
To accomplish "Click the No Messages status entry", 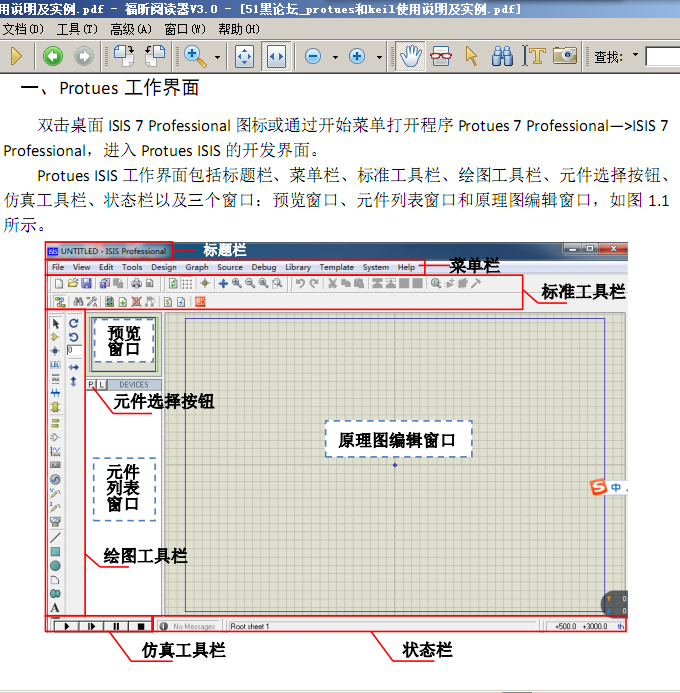I will click(x=189, y=626).
